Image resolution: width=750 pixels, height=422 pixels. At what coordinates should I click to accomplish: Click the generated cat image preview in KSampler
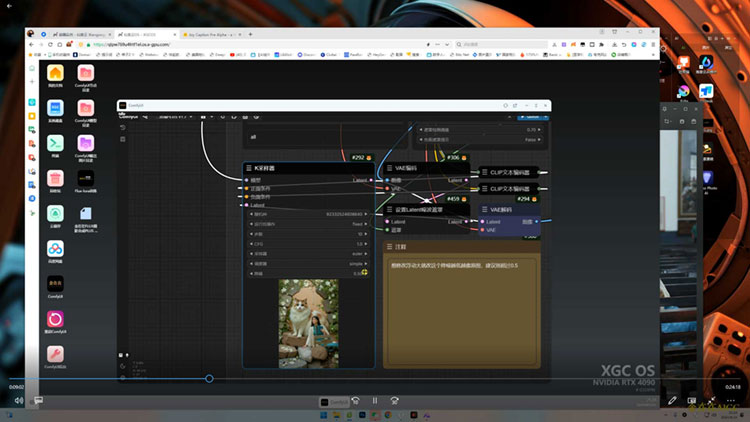(x=308, y=322)
